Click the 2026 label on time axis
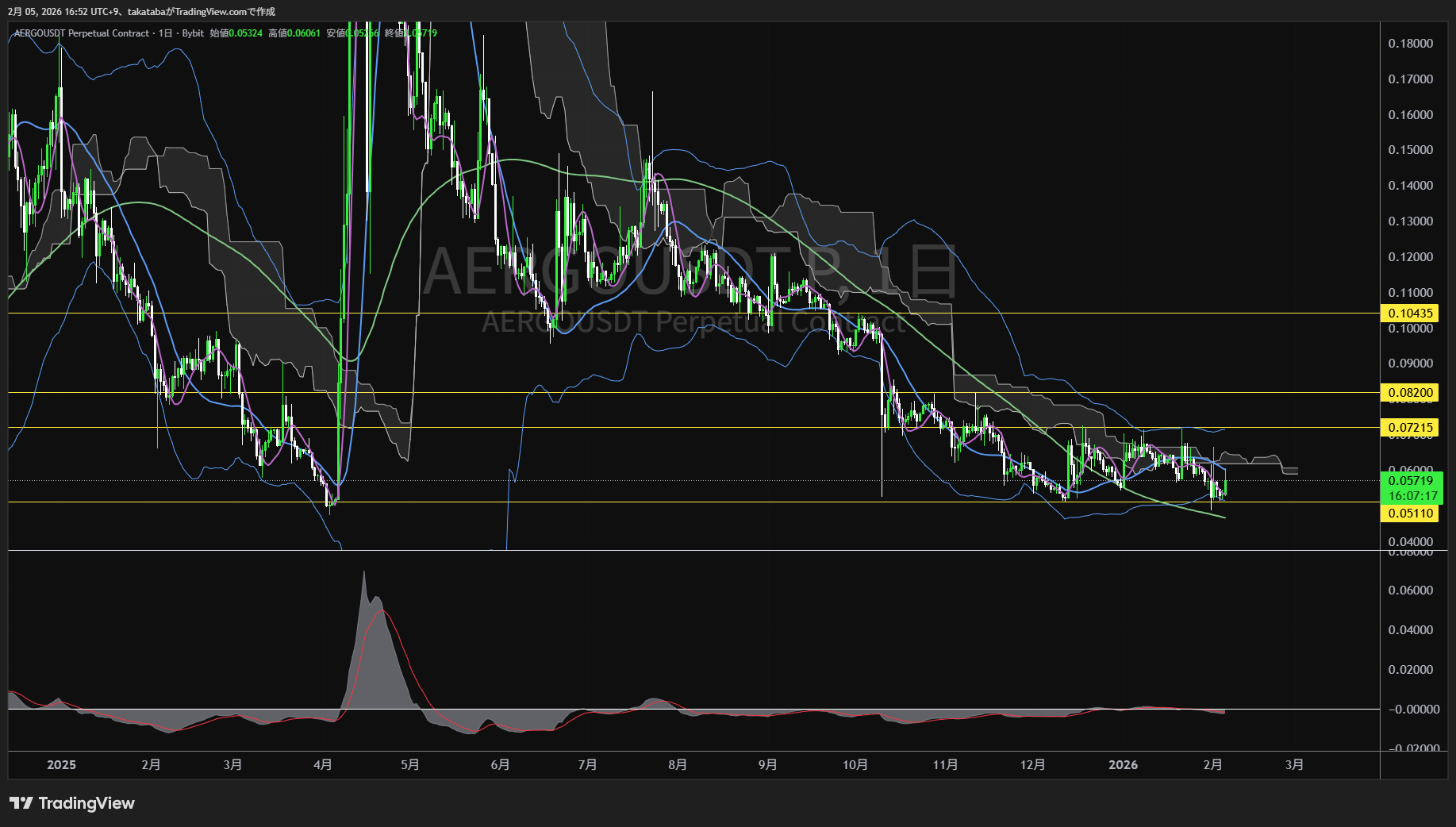Screen dimensions: 1456x827 [1123, 765]
